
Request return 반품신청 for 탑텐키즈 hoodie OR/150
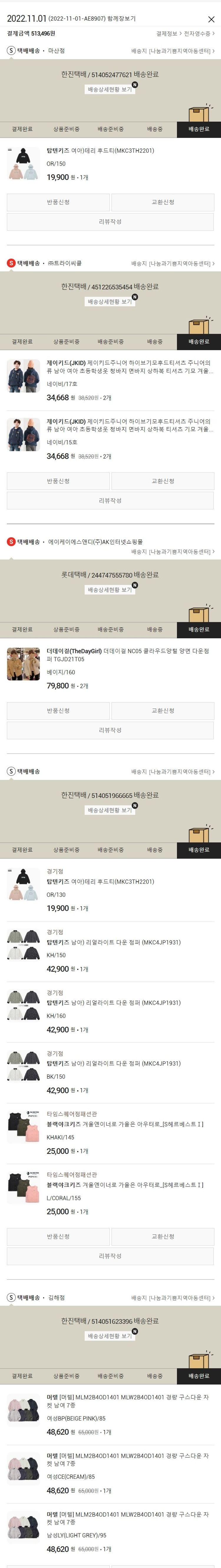pyautogui.click(x=58, y=202)
